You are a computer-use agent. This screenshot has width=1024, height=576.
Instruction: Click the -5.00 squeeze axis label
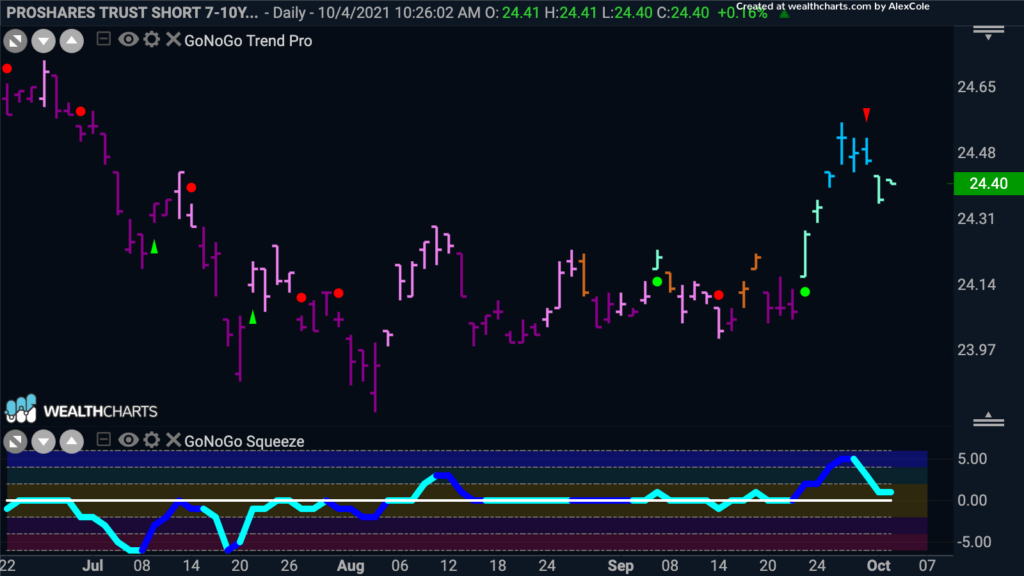point(972,542)
